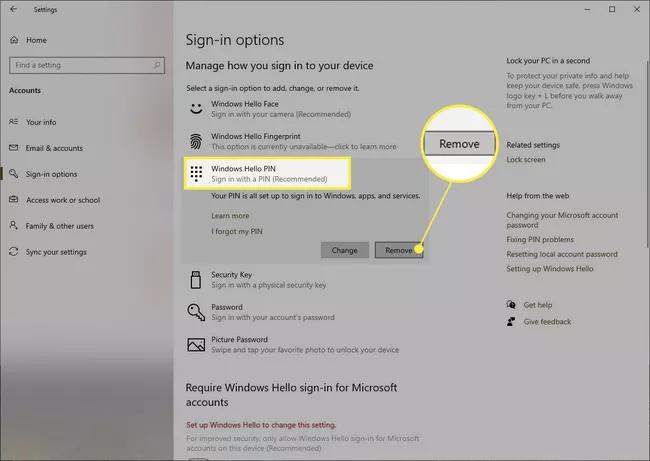Image resolution: width=650 pixels, height=461 pixels.
Task: Click the PIN keypad dots icon
Action: click(x=196, y=174)
